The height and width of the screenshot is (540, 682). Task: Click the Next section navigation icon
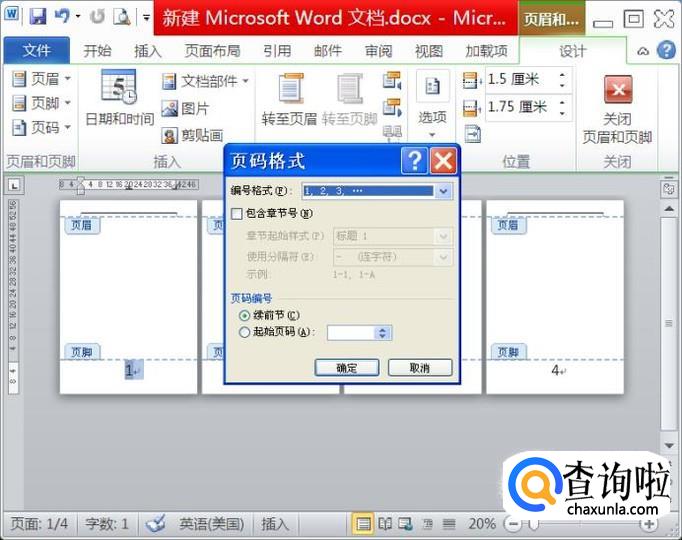[392, 107]
